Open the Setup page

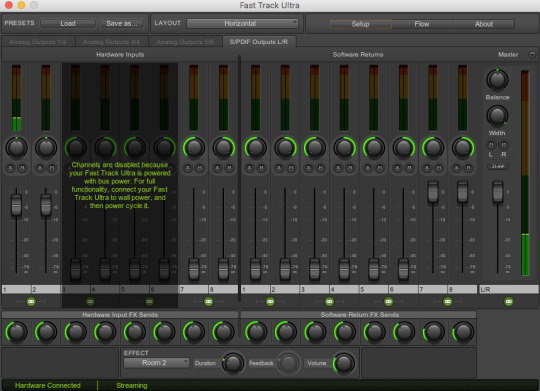pyautogui.click(x=361, y=24)
